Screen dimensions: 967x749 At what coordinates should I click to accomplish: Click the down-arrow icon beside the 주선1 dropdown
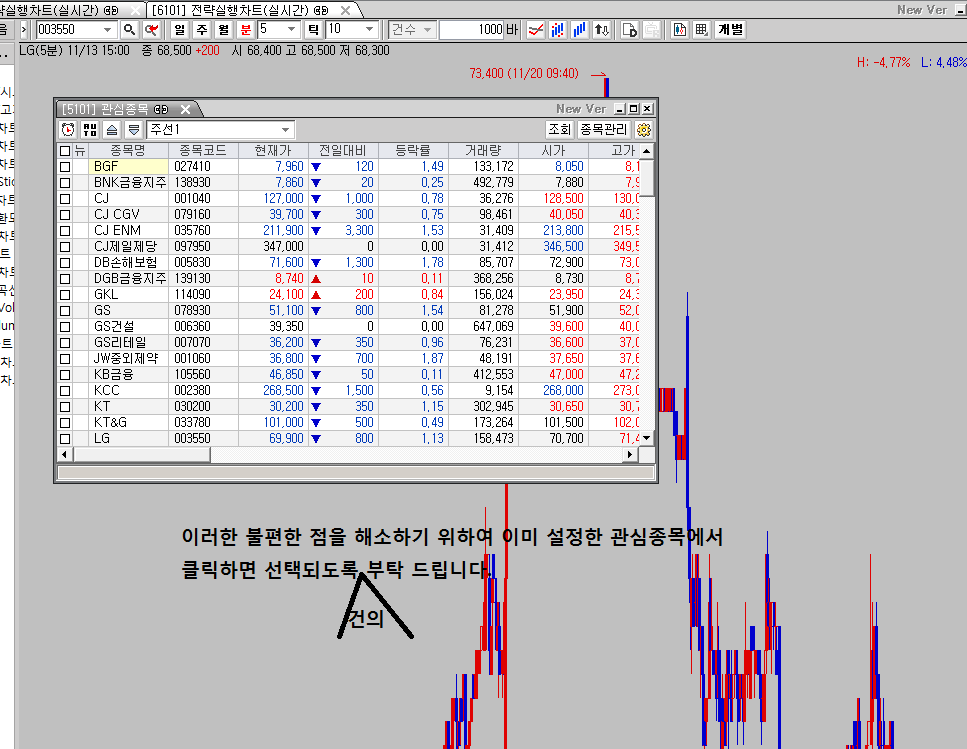click(x=133, y=130)
